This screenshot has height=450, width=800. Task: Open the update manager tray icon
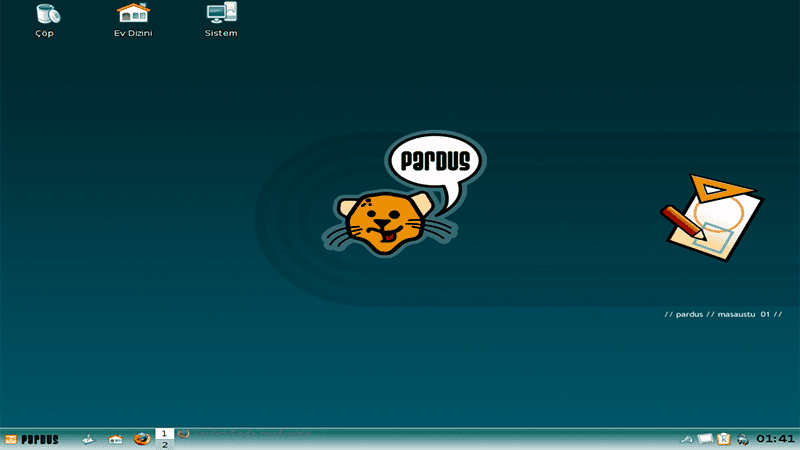[x=742, y=438]
